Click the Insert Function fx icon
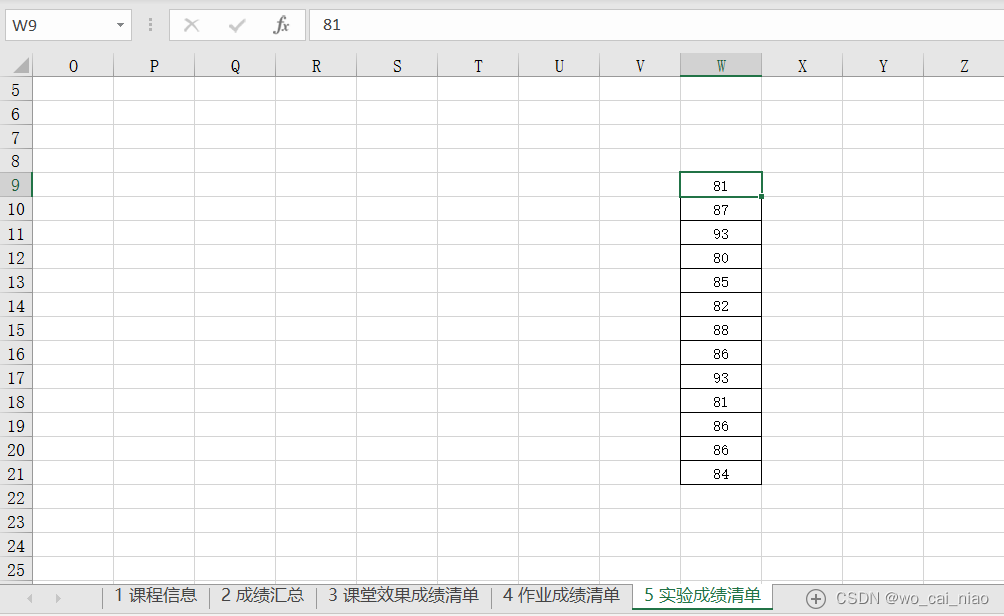The image size is (1004, 616). pyautogui.click(x=281, y=25)
